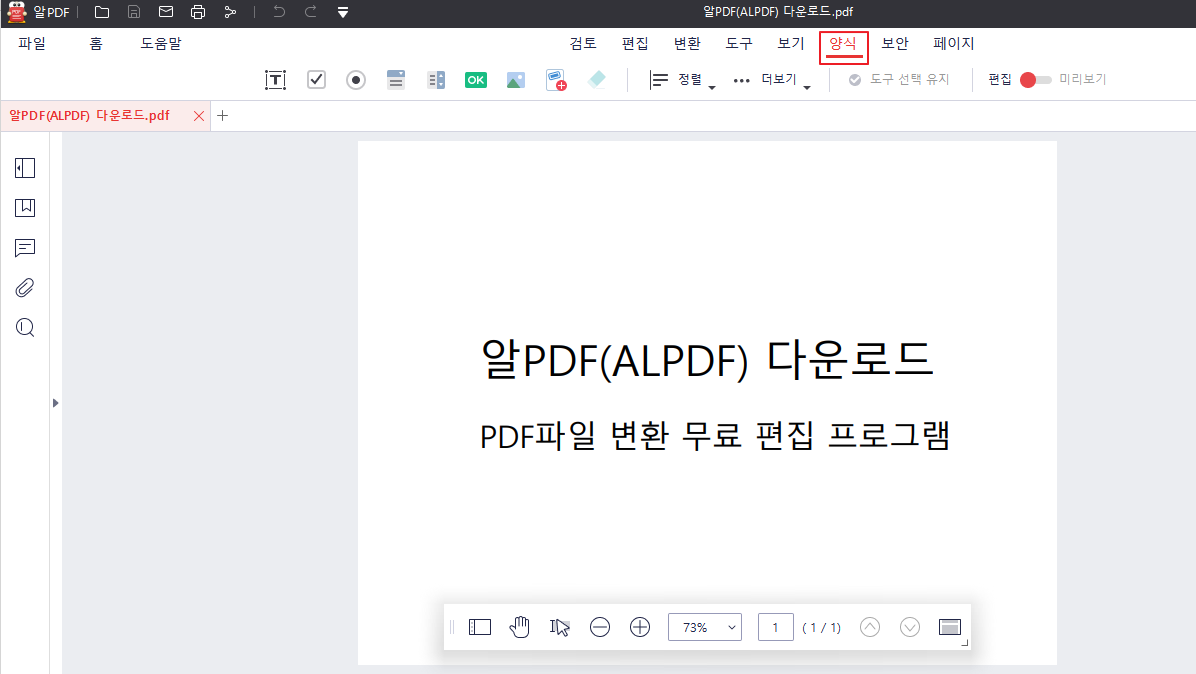Select the Text Field form tool
The image size is (1196, 674).
click(x=275, y=78)
